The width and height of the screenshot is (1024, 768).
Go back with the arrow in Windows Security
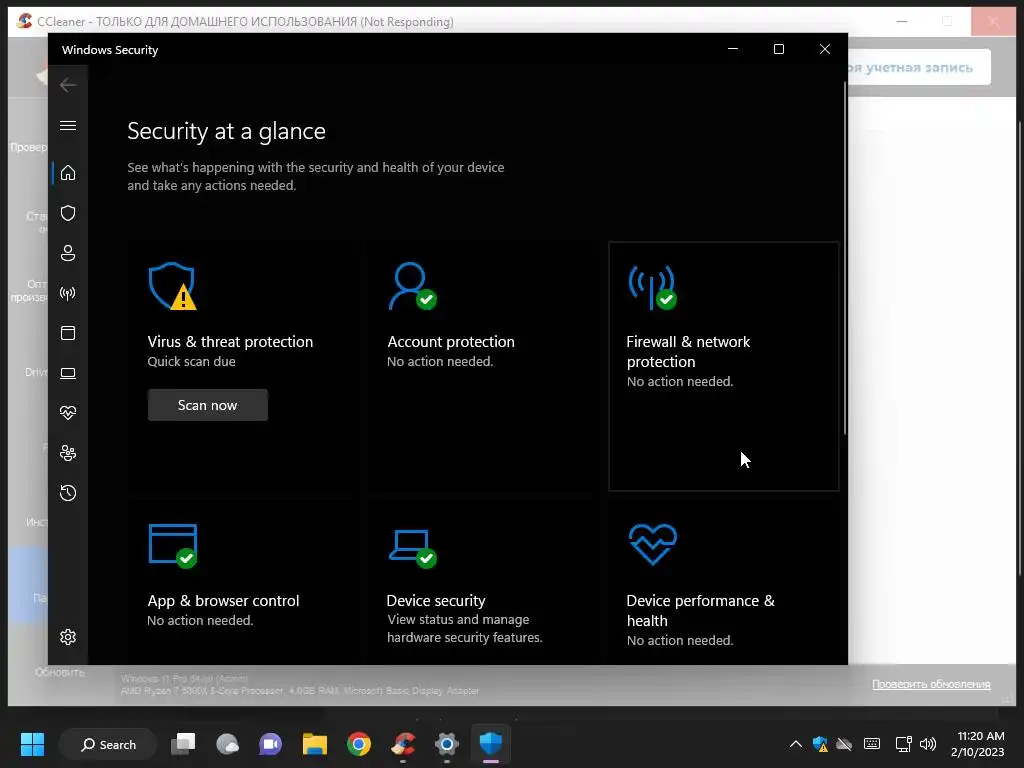coord(68,85)
